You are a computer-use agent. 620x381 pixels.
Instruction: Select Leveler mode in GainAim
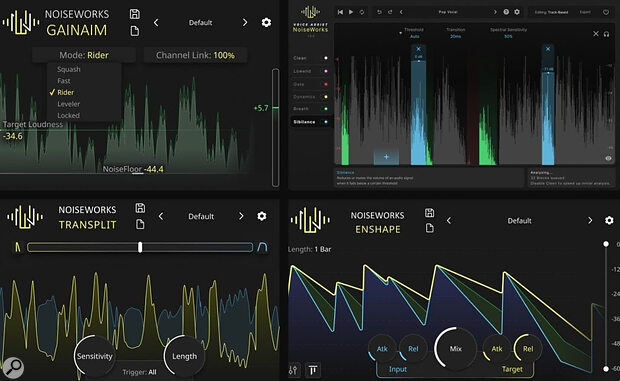coord(68,104)
